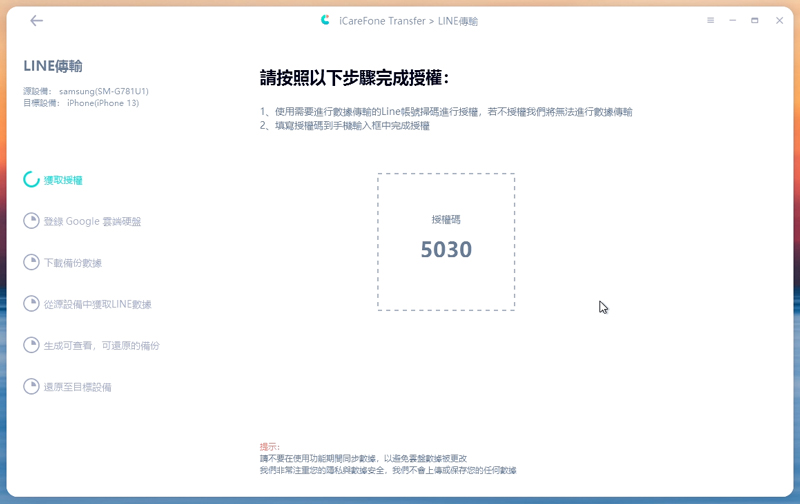Click the step icon beside 生成可查看，可還原的備份

[32, 345]
